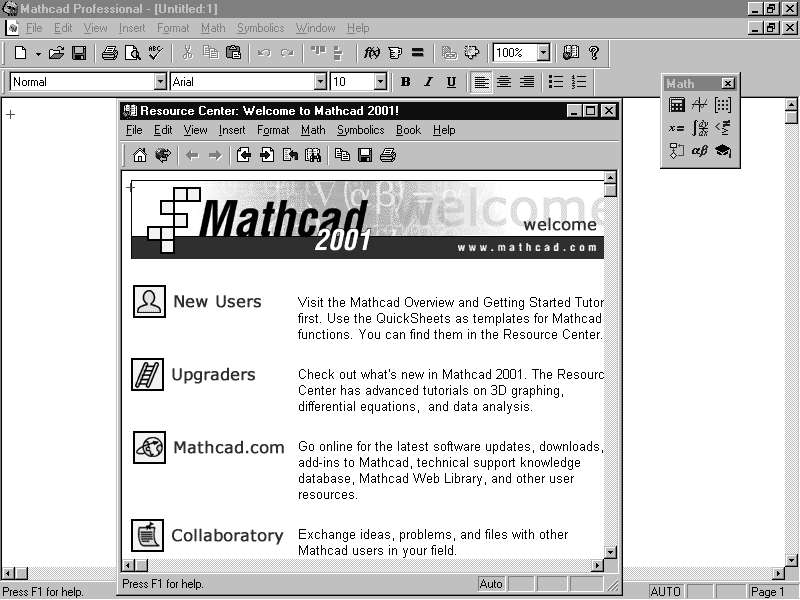Click the Resource Center print icon
This screenshot has width=800, height=600.
388,155
